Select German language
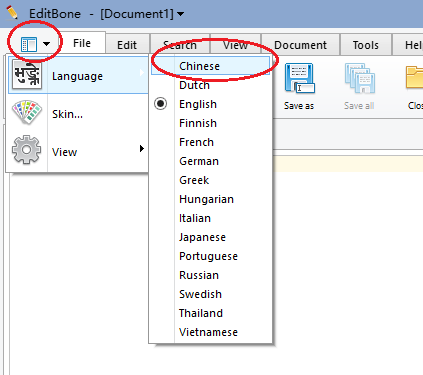This screenshot has height=375, width=423. tap(210, 161)
